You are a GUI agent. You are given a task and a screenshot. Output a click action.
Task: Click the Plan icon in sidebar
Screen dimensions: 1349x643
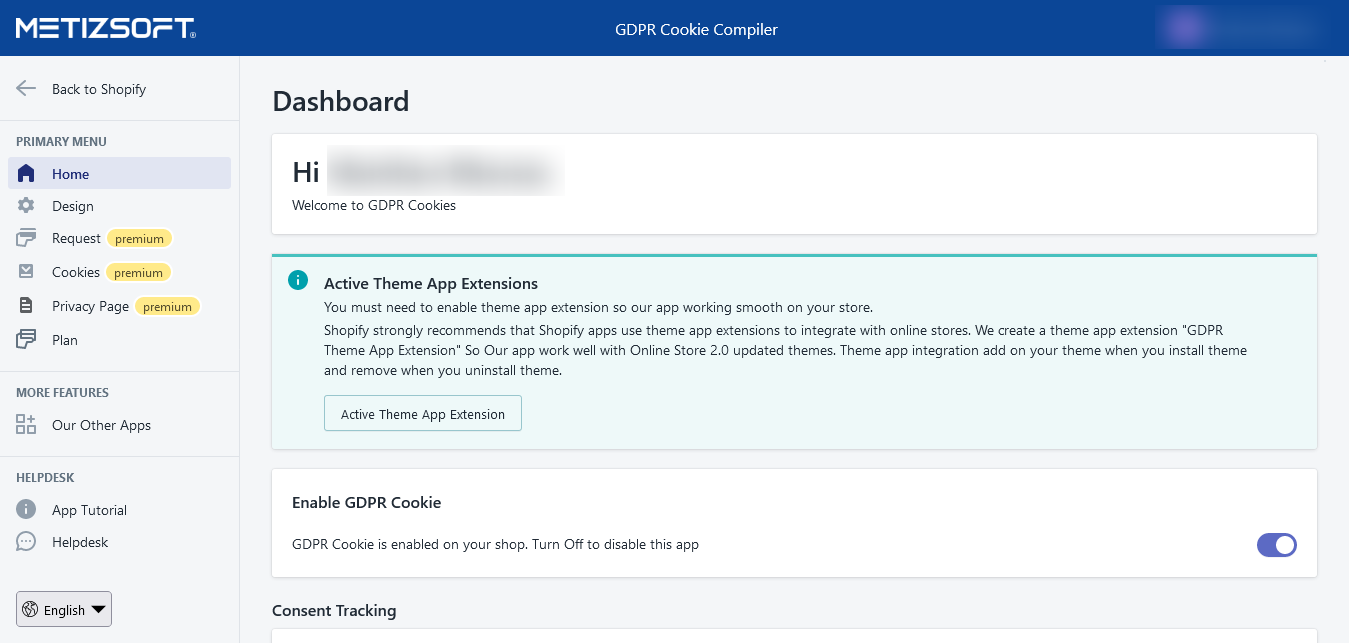27,340
